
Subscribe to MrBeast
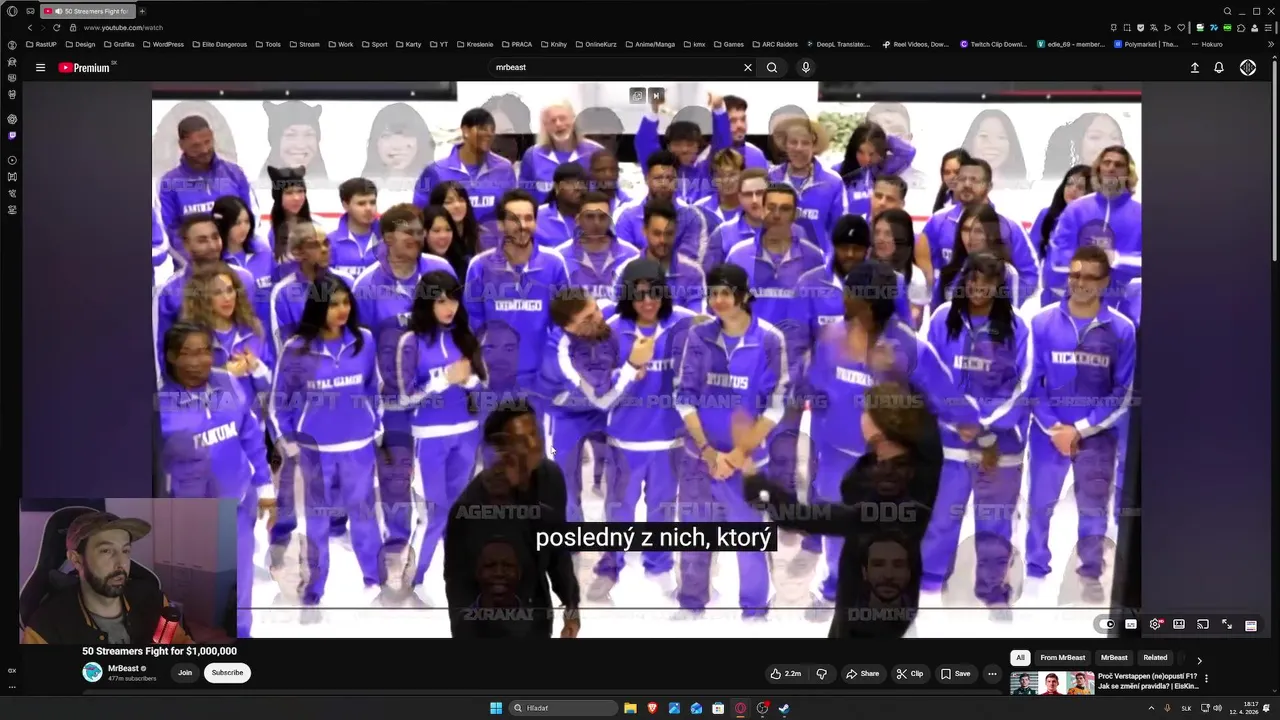(227, 673)
